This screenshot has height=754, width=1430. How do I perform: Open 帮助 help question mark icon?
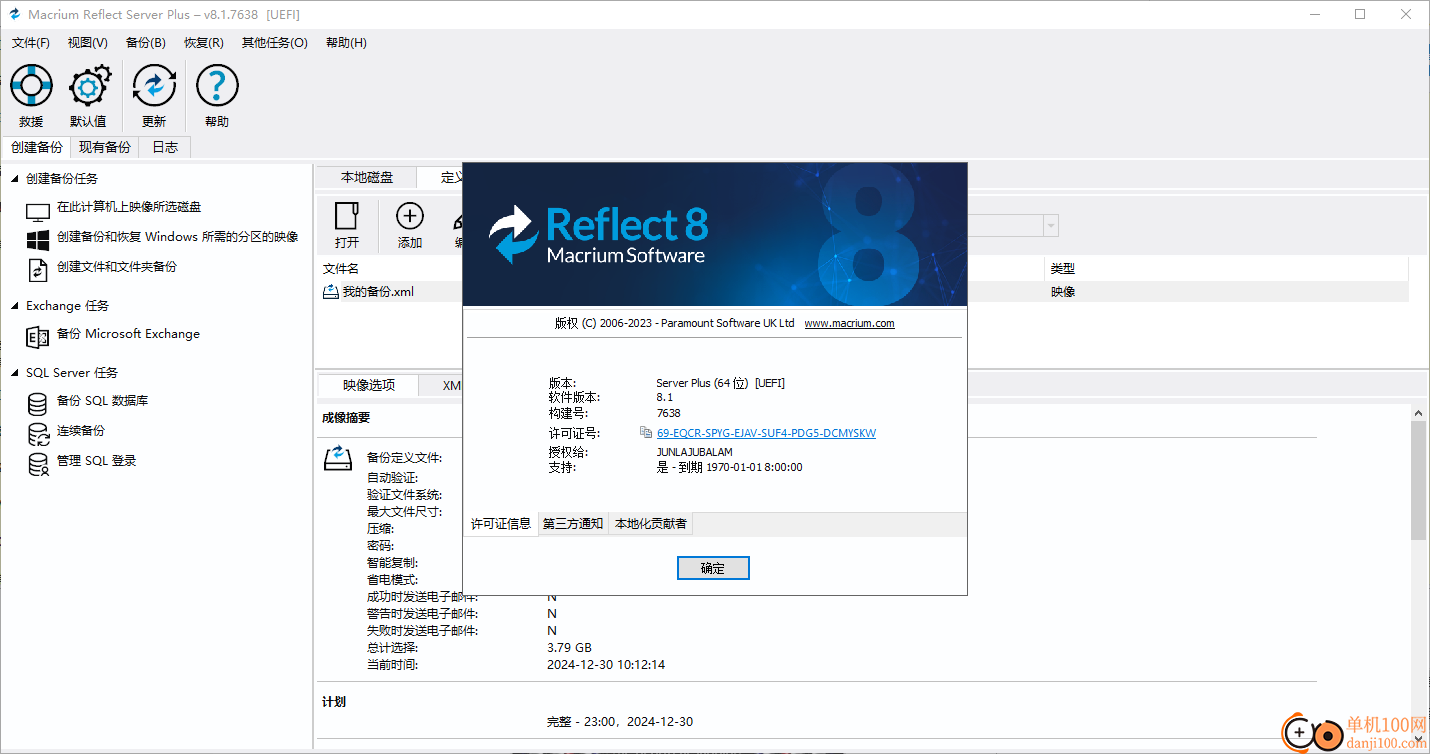point(217,97)
